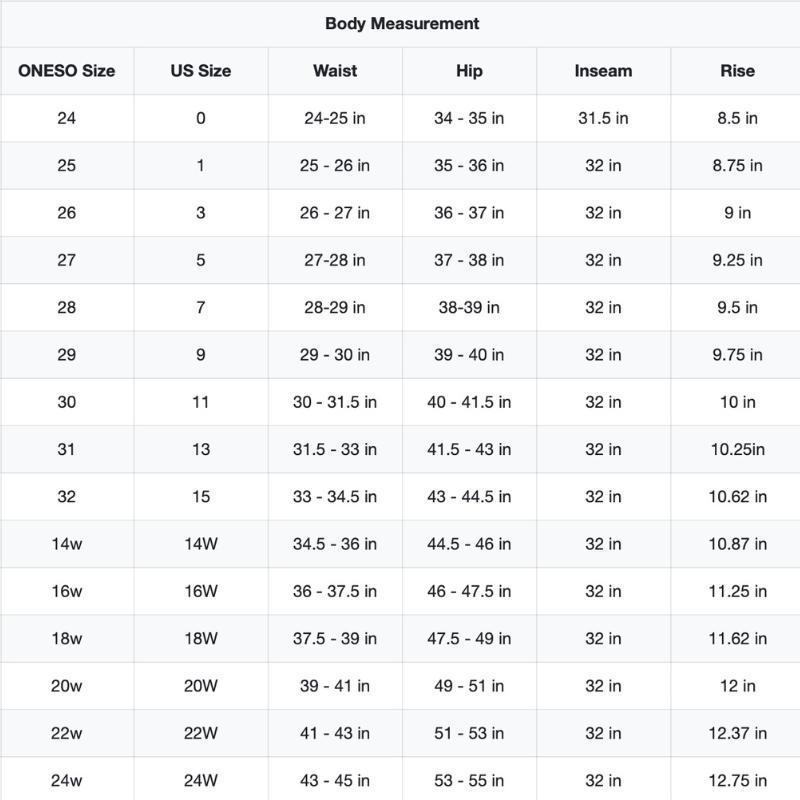Viewport: 800px width, 800px height.
Task: Click the Rise column header
Action: 737,71
